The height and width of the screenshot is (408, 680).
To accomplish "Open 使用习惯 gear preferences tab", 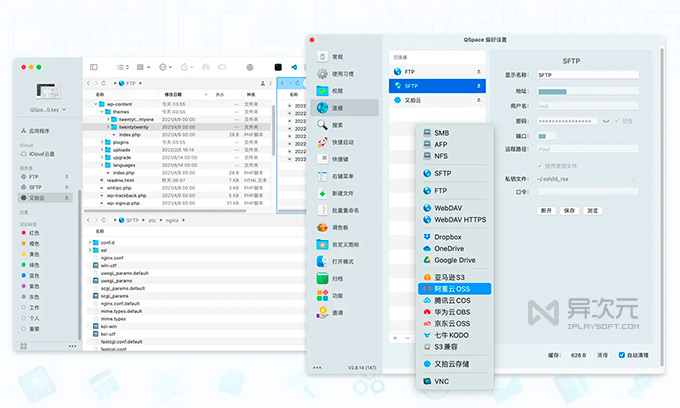I will (x=344, y=74).
